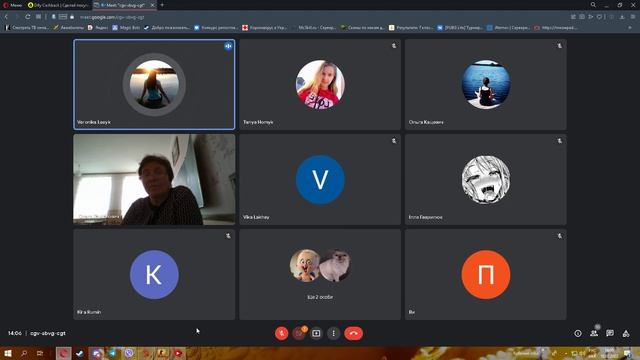This screenshot has height=360, width=640.
Task: Click the meet.google.com address bar
Action: (112, 17)
